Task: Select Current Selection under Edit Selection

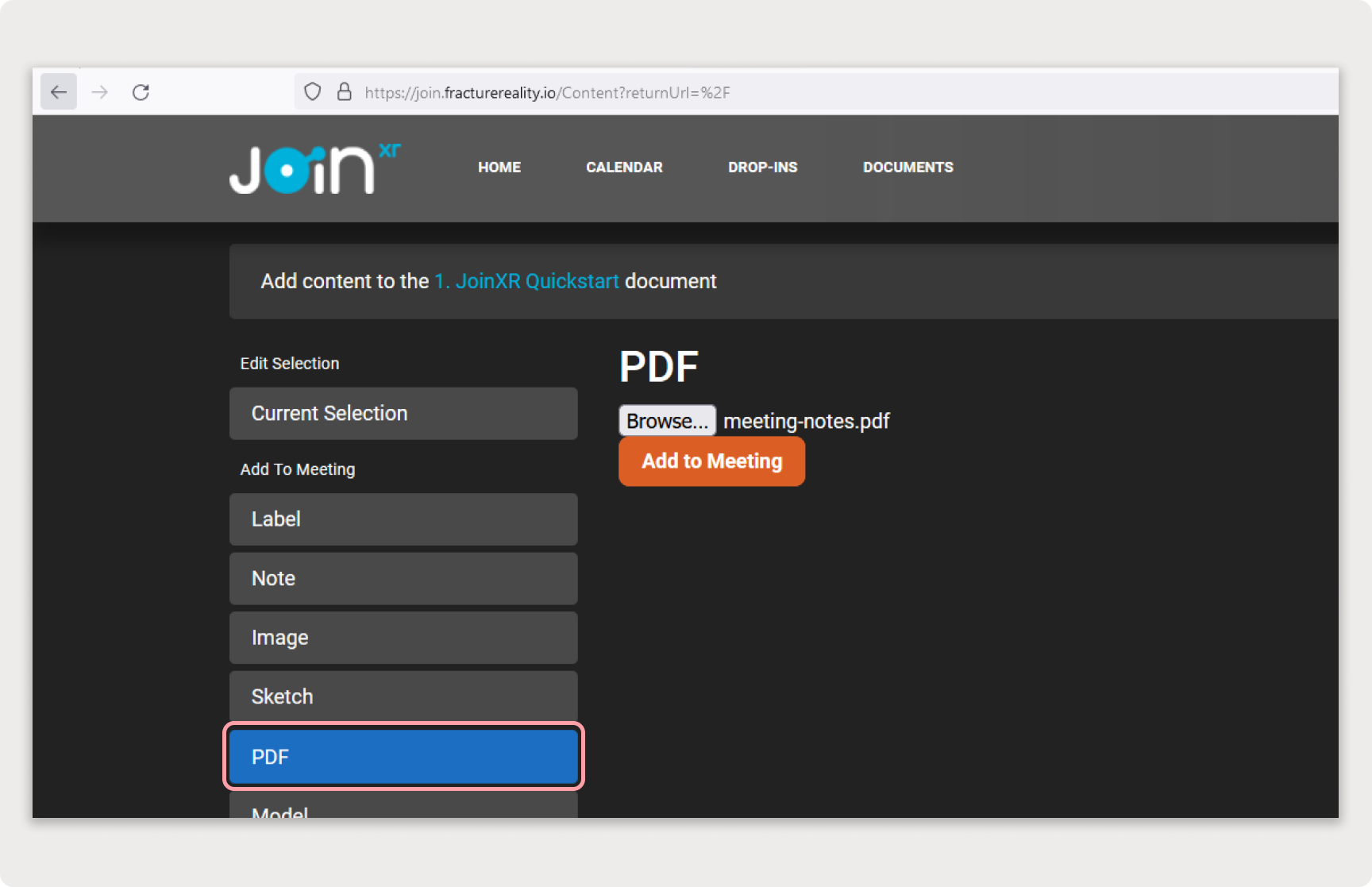Action: tap(403, 413)
